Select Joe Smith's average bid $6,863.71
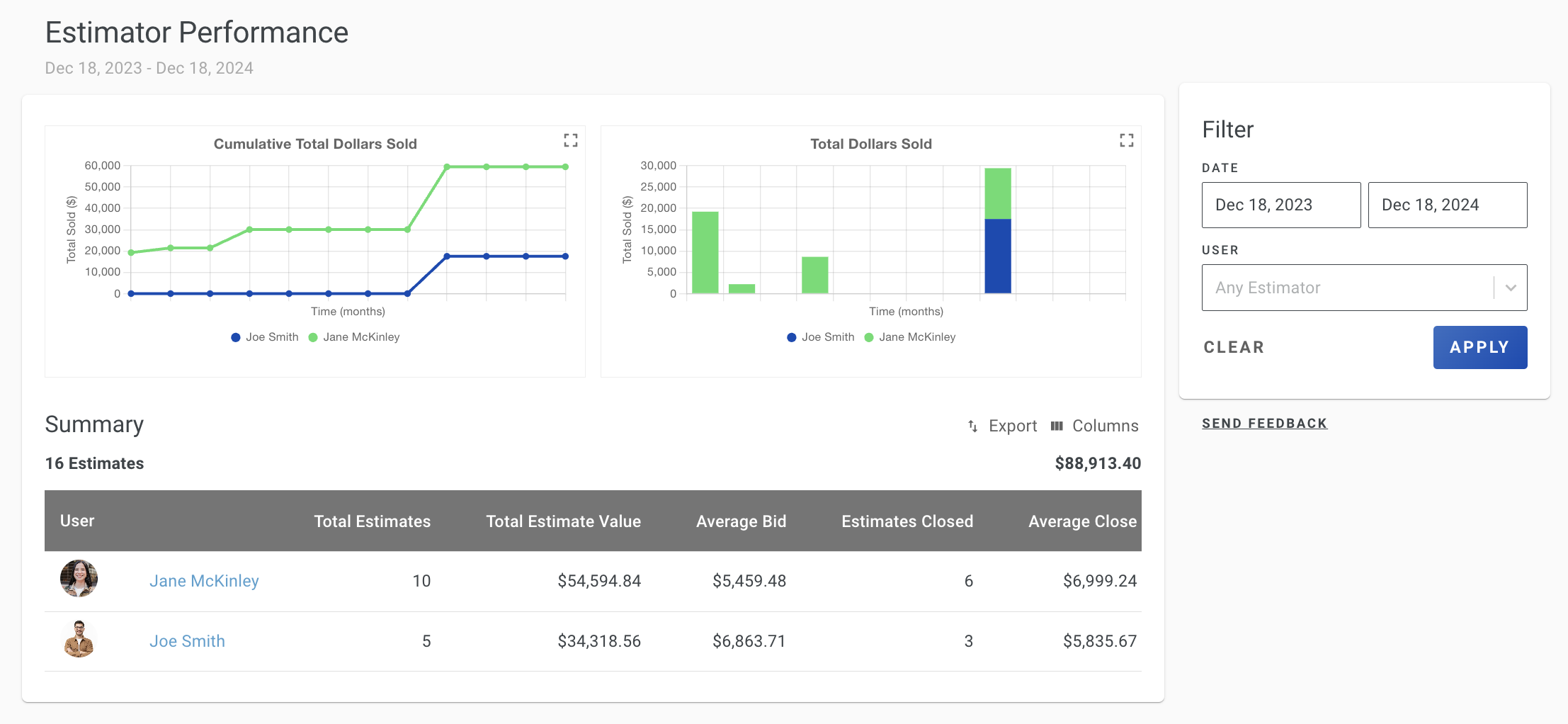The height and width of the screenshot is (724, 1568). [x=749, y=641]
